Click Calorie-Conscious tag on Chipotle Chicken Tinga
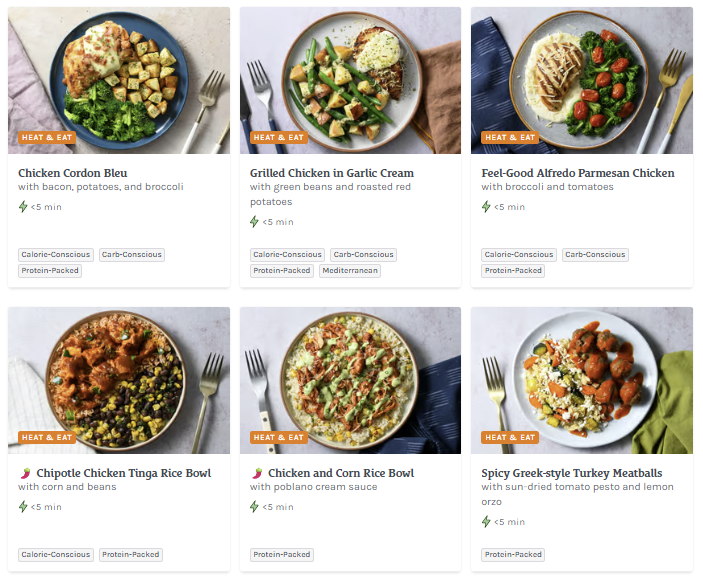 (56, 555)
